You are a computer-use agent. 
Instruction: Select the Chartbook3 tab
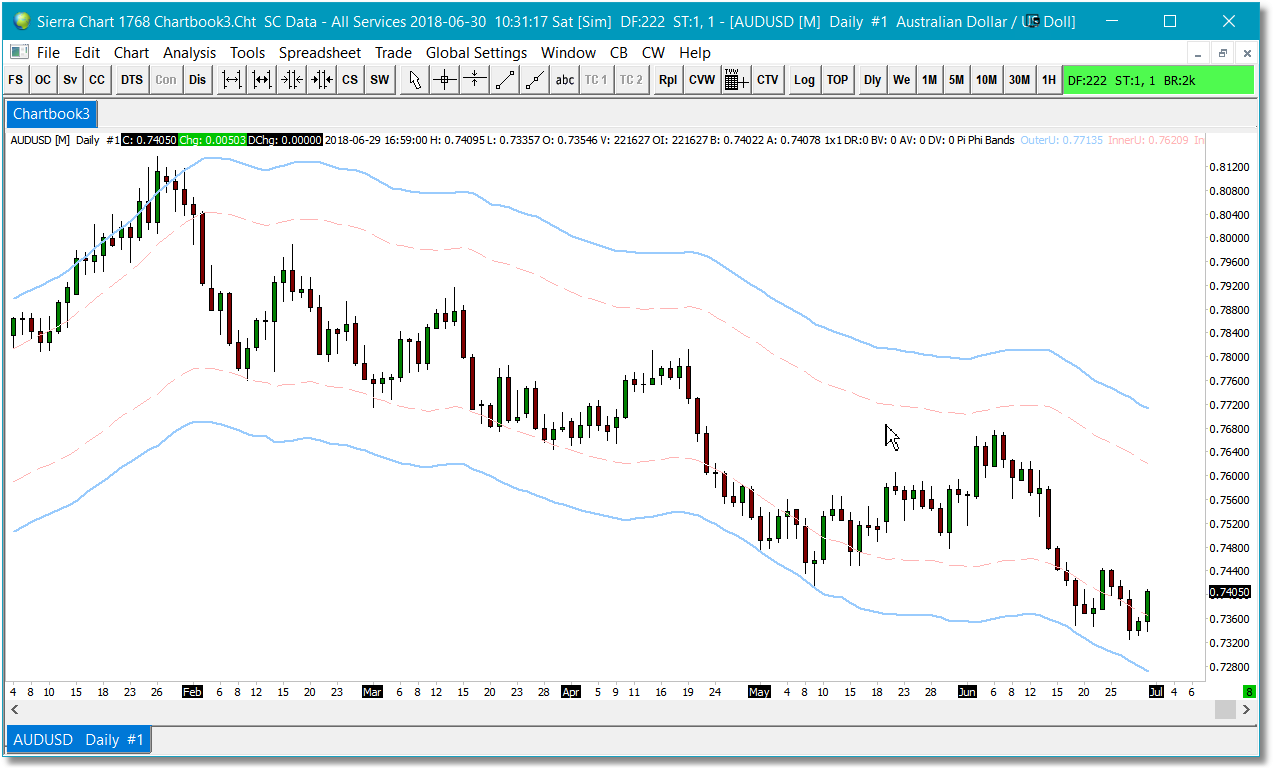coord(51,114)
